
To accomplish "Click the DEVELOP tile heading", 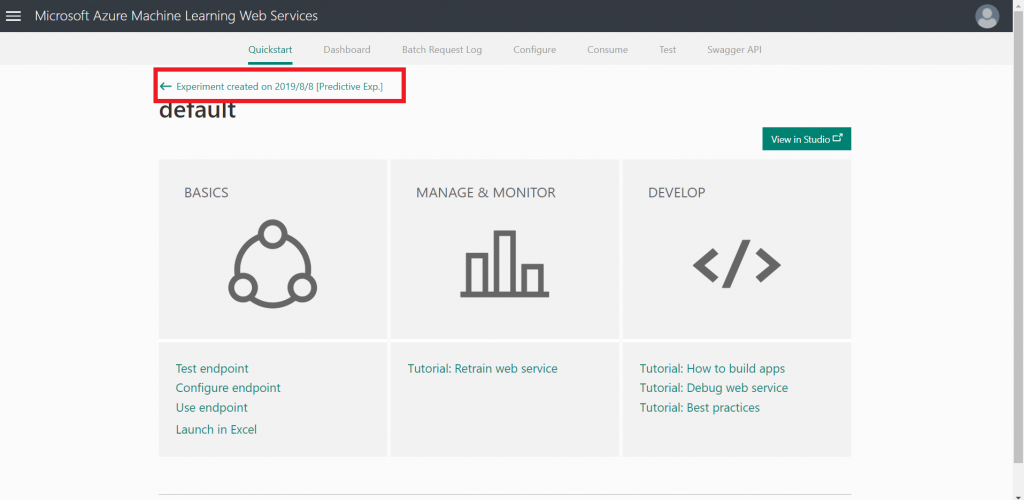I will (677, 193).
